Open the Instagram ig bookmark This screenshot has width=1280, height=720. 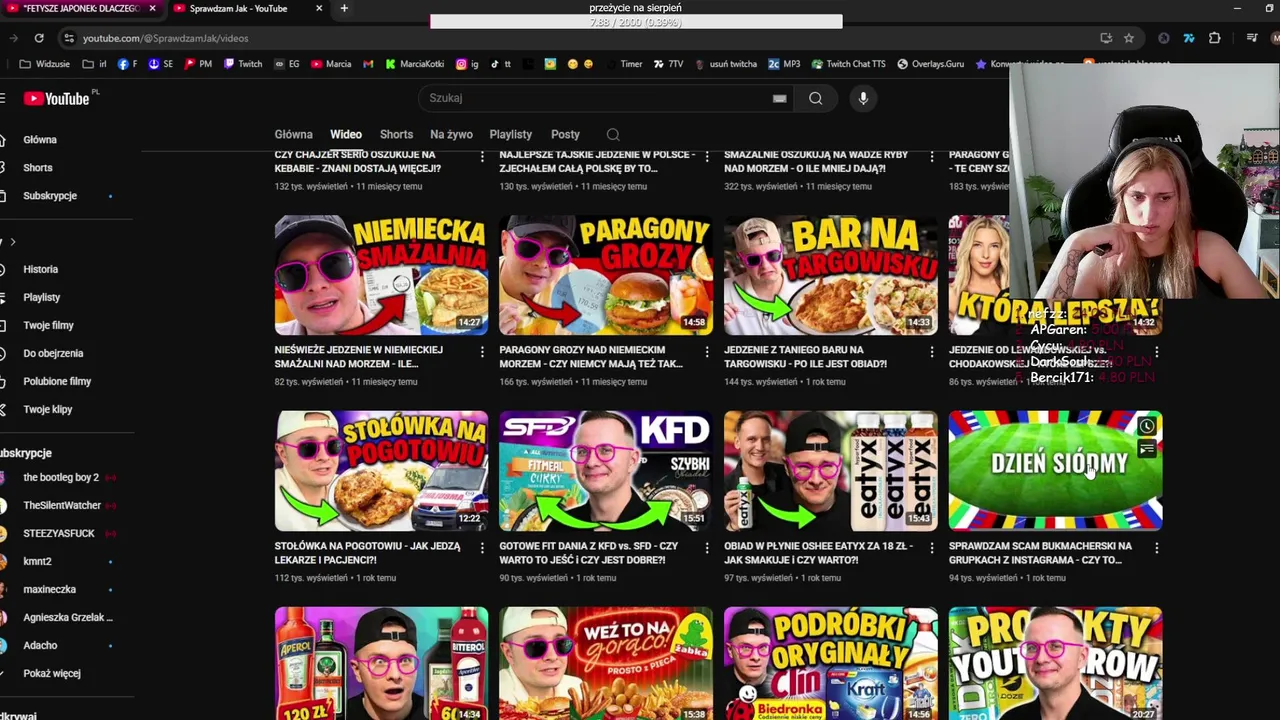click(x=467, y=64)
